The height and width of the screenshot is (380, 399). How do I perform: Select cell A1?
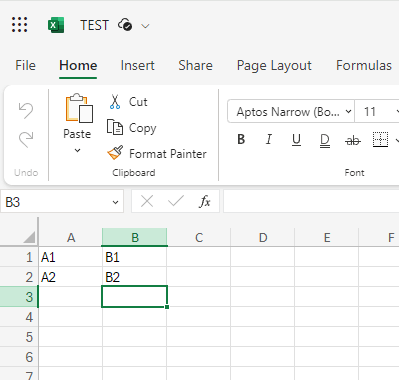click(x=70, y=257)
